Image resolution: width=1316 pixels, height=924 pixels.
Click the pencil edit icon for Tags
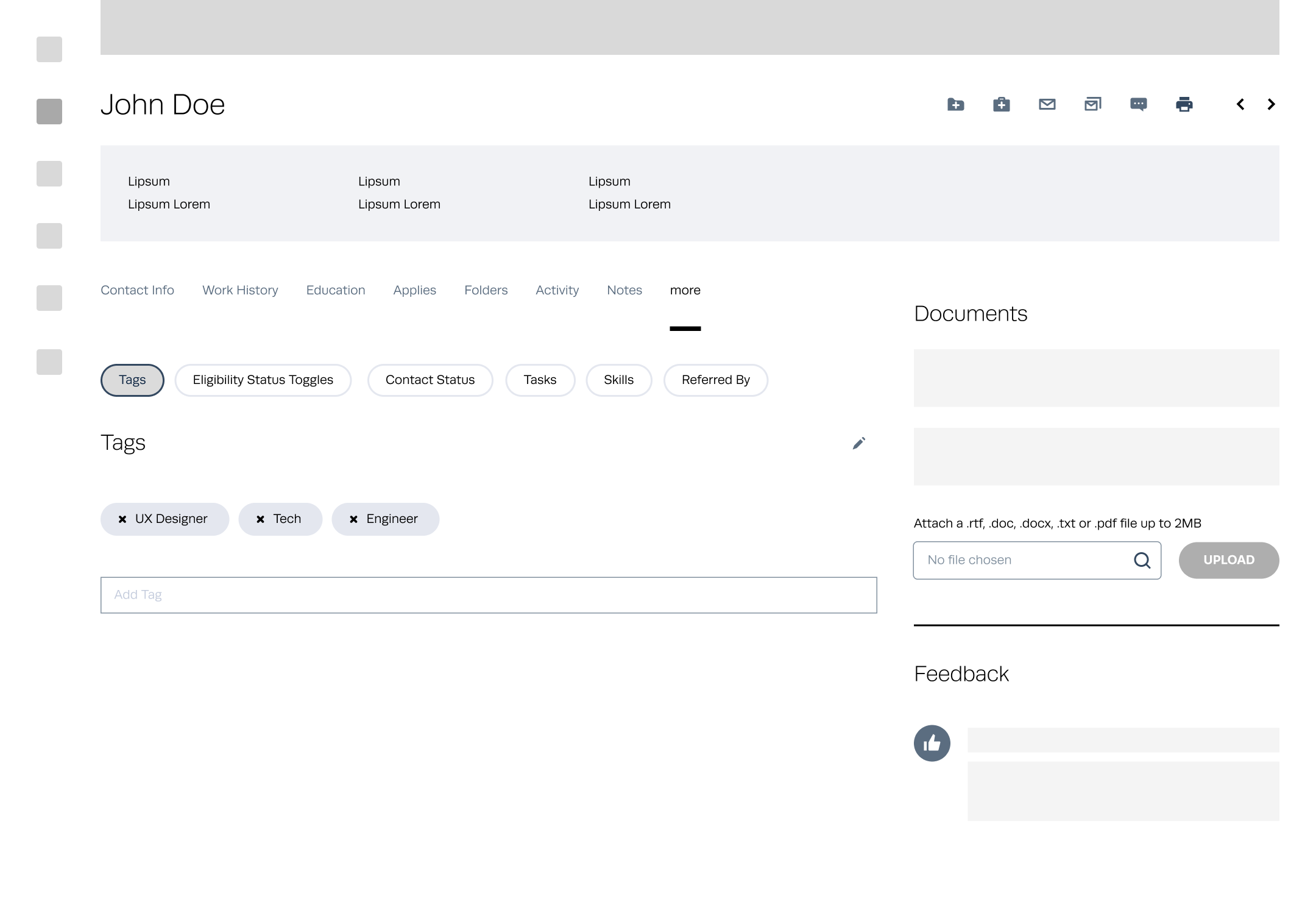coord(858,443)
